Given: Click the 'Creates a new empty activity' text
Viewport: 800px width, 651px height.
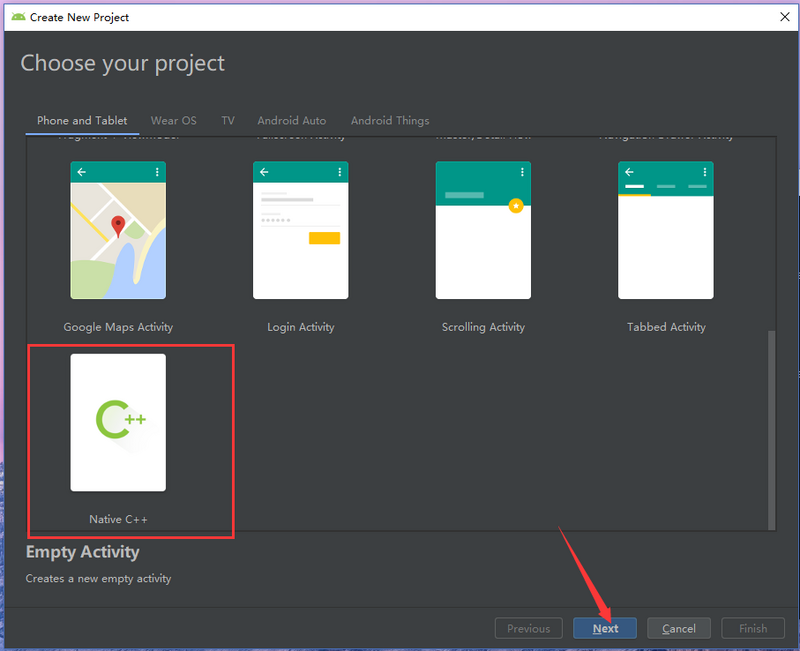Looking at the screenshot, I should 98,579.
